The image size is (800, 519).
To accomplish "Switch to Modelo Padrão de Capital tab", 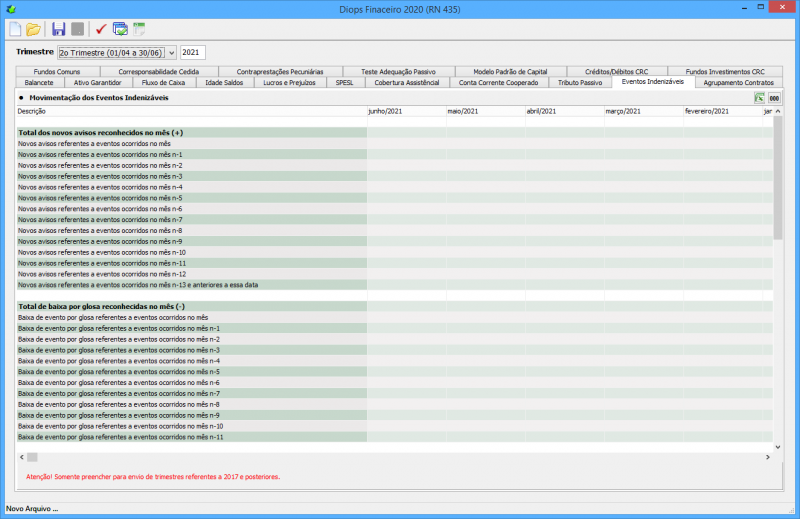I will pos(510,71).
